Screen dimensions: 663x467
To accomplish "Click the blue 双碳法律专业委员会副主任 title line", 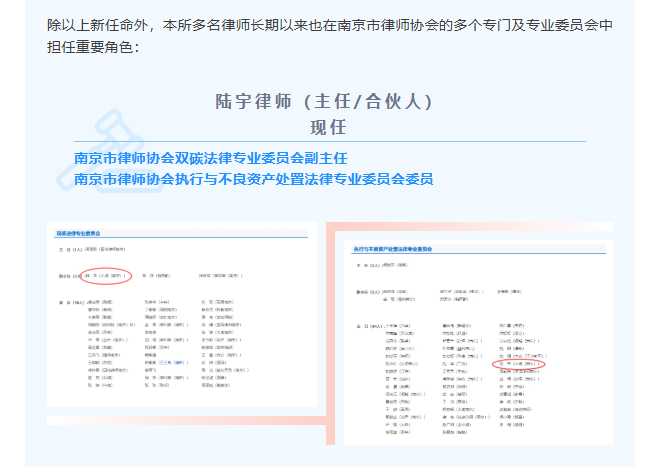I will click(211, 159).
